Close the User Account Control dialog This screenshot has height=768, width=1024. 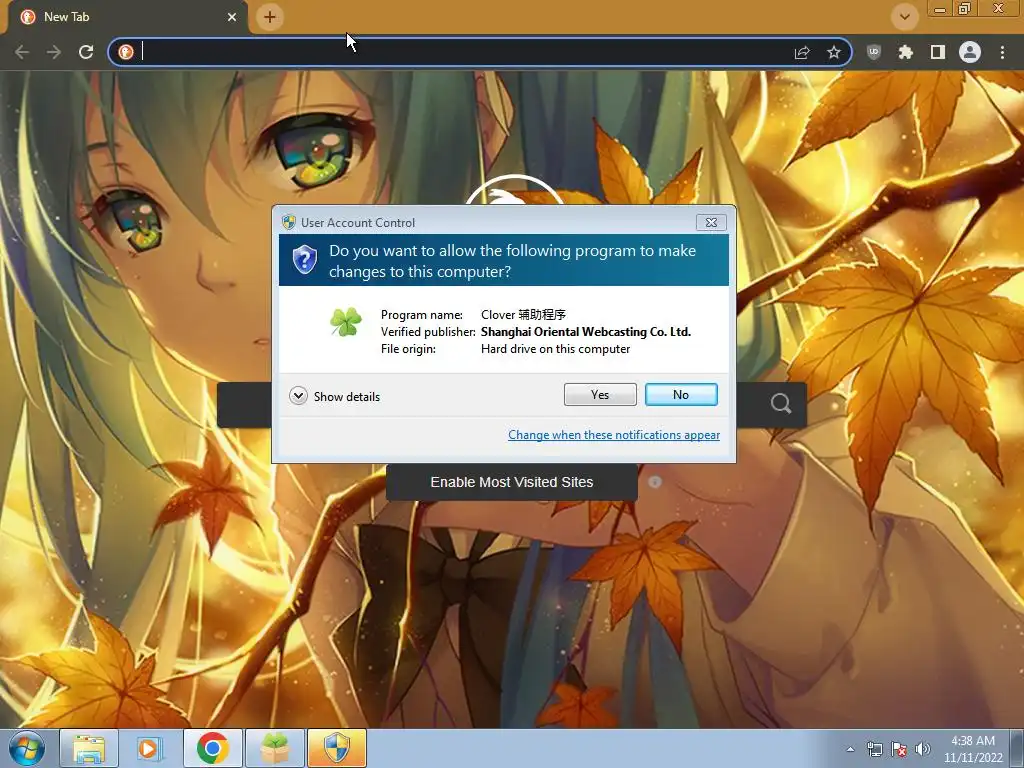pos(711,222)
